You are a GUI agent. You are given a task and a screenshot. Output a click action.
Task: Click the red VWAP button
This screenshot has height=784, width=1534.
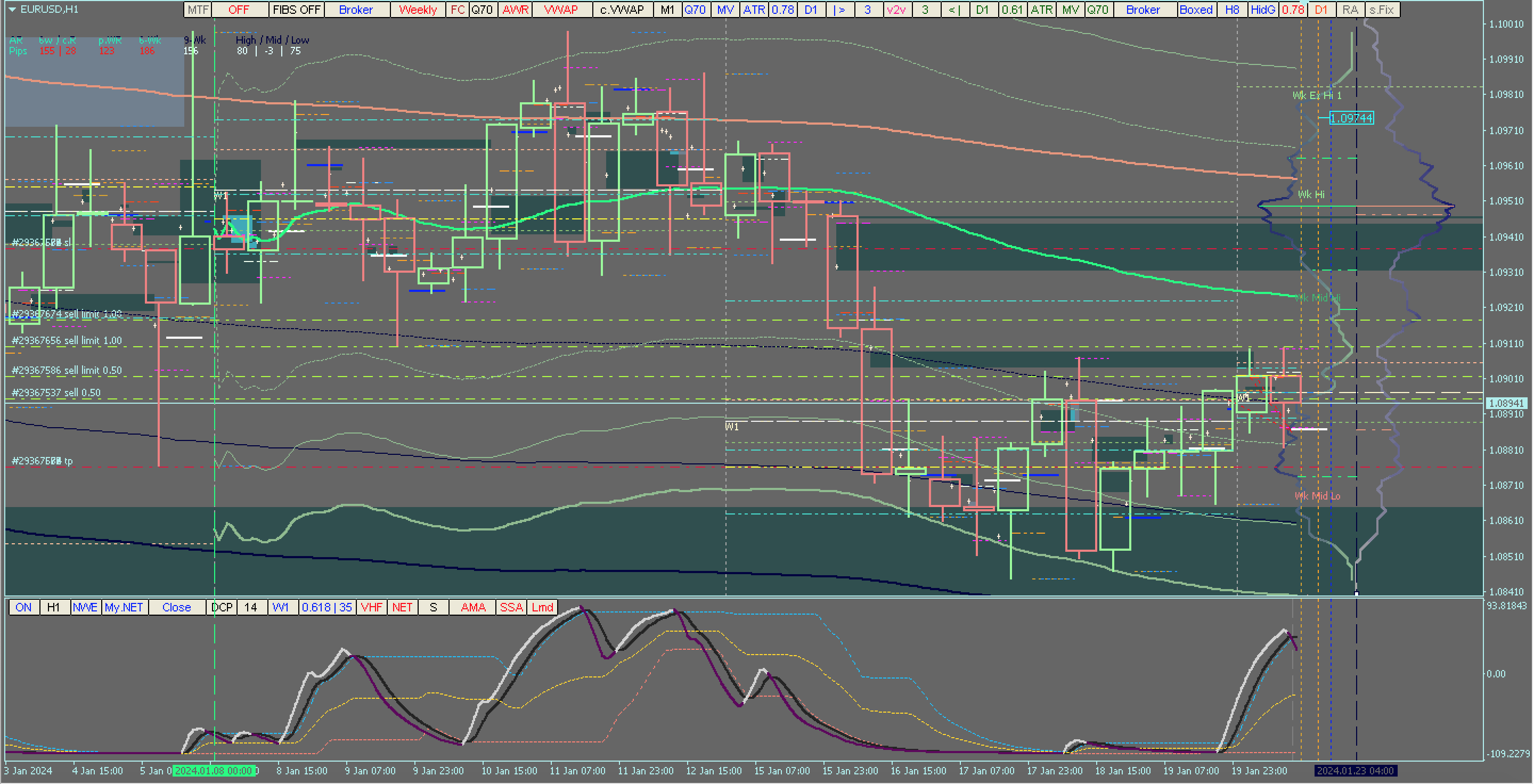[561, 10]
